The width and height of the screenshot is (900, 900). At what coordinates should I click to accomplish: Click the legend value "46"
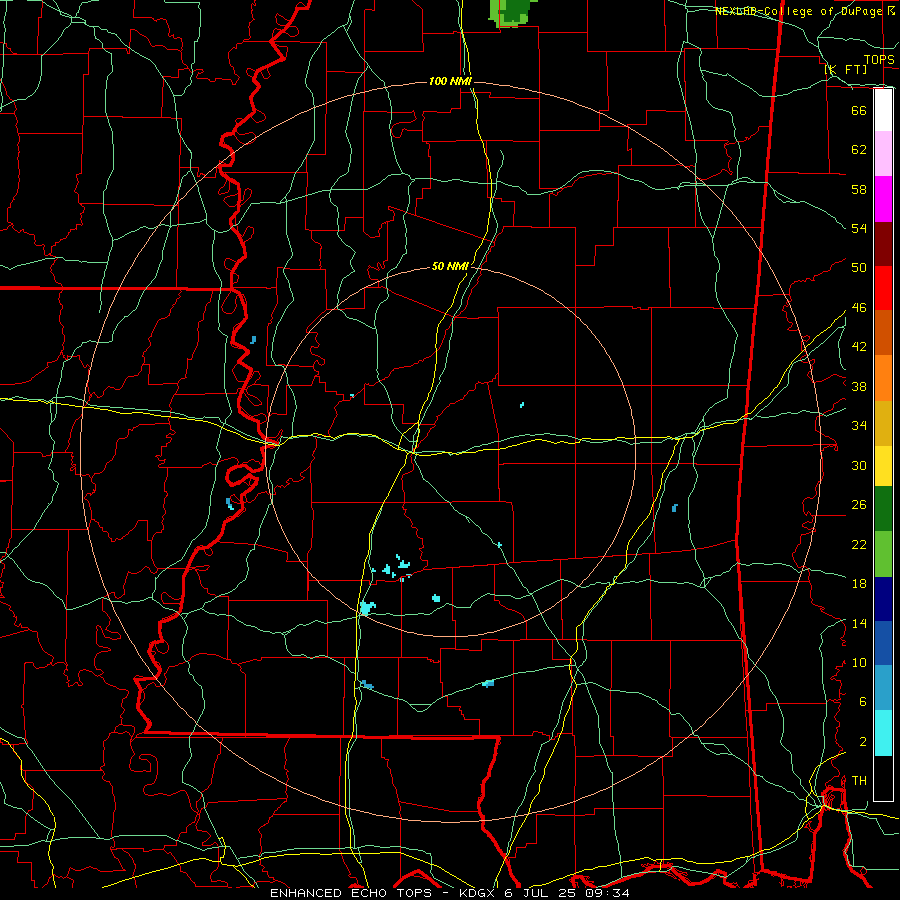click(859, 308)
